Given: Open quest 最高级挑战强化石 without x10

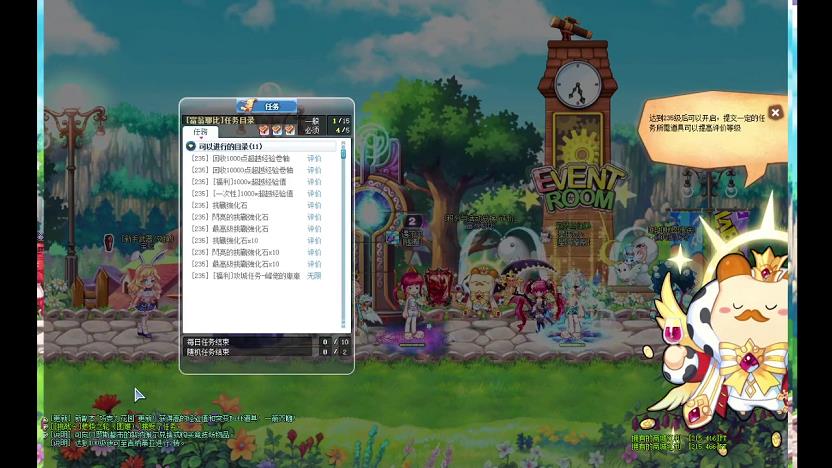Looking at the screenshot, I should [230, 229].
